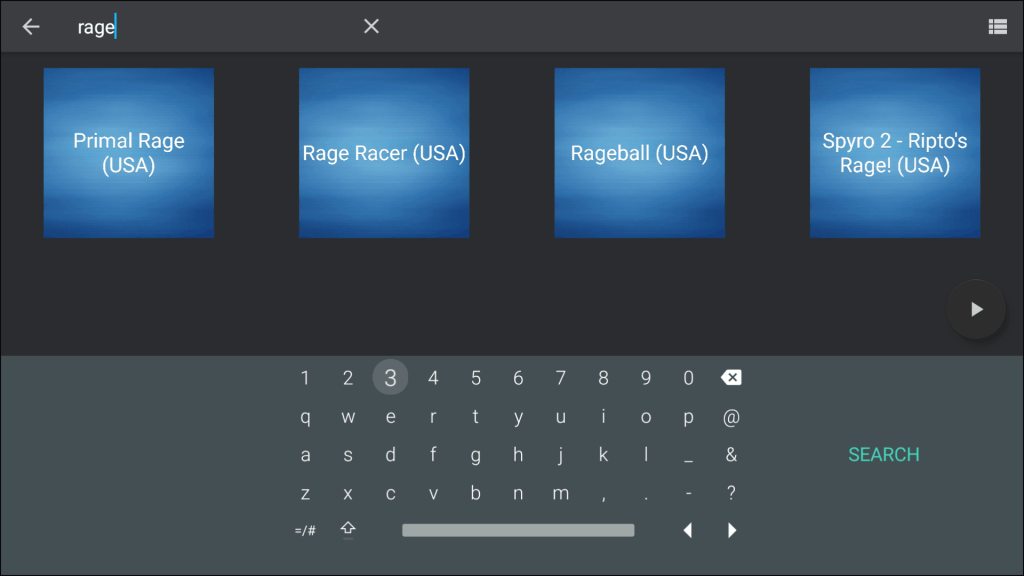Clear the search text with the X icon

(x=371, y=27)
